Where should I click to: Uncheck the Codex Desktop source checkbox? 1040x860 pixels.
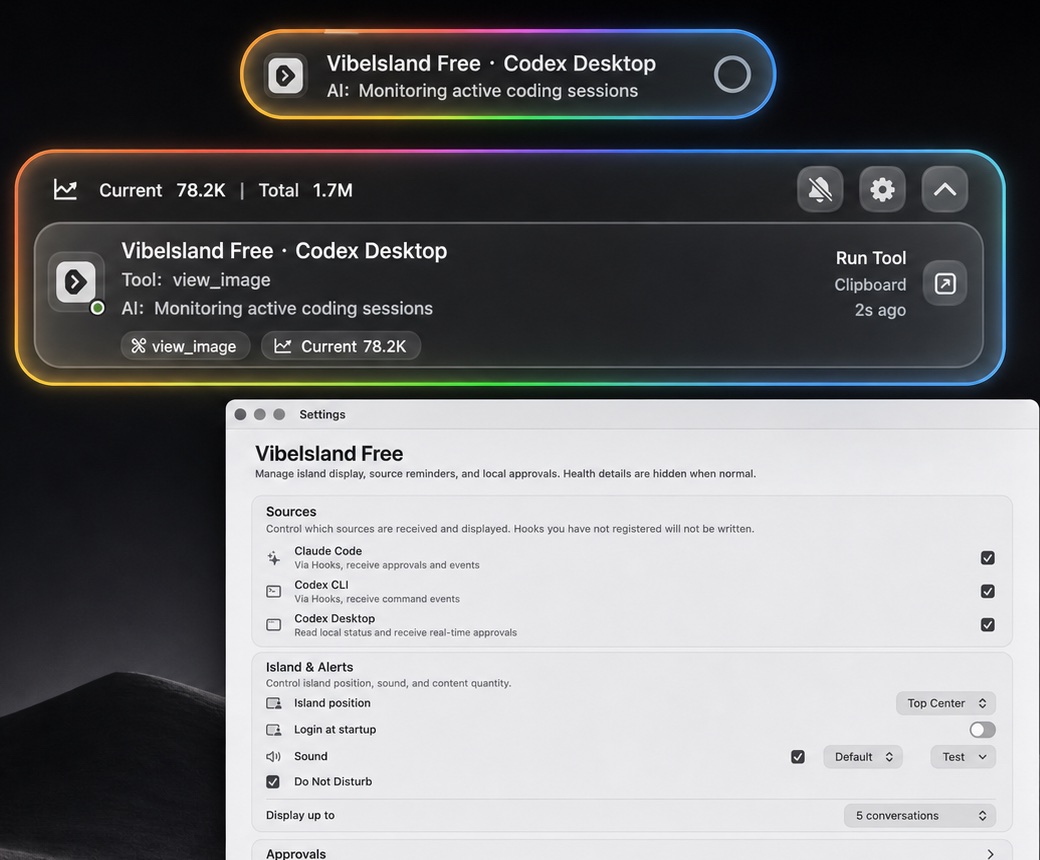(988, 625)
